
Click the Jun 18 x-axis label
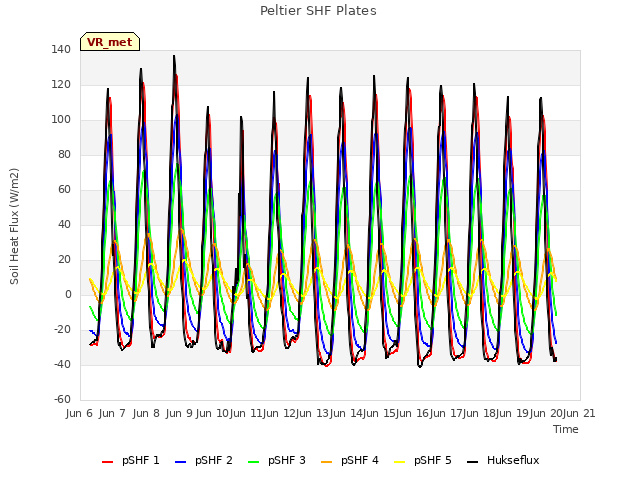[x=480, y=414]
